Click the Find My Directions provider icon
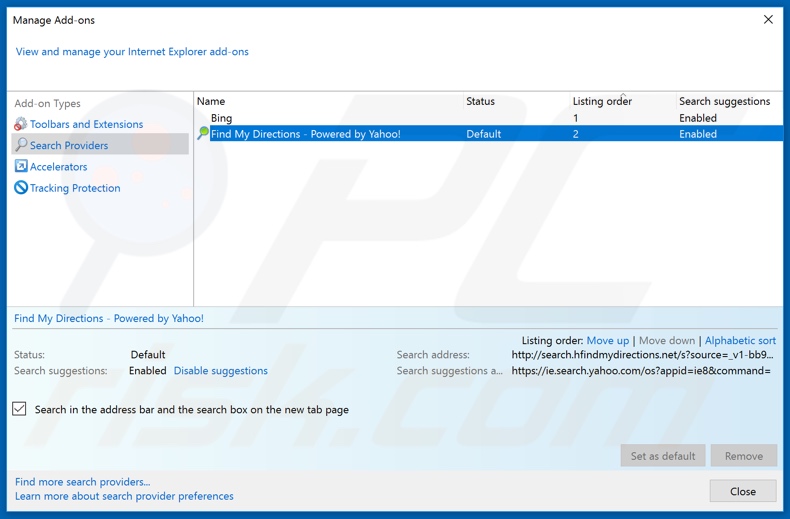This screenshot has width=790, height=519. coord(203,134)
